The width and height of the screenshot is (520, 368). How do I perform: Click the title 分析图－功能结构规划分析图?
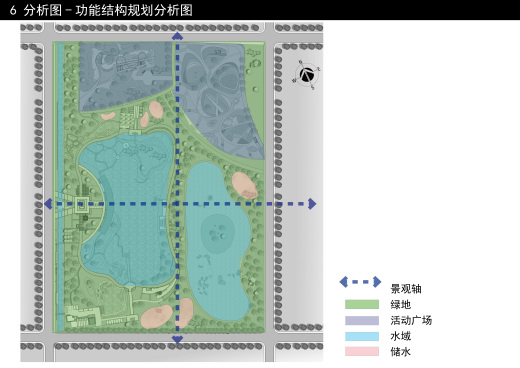[108, 10]
